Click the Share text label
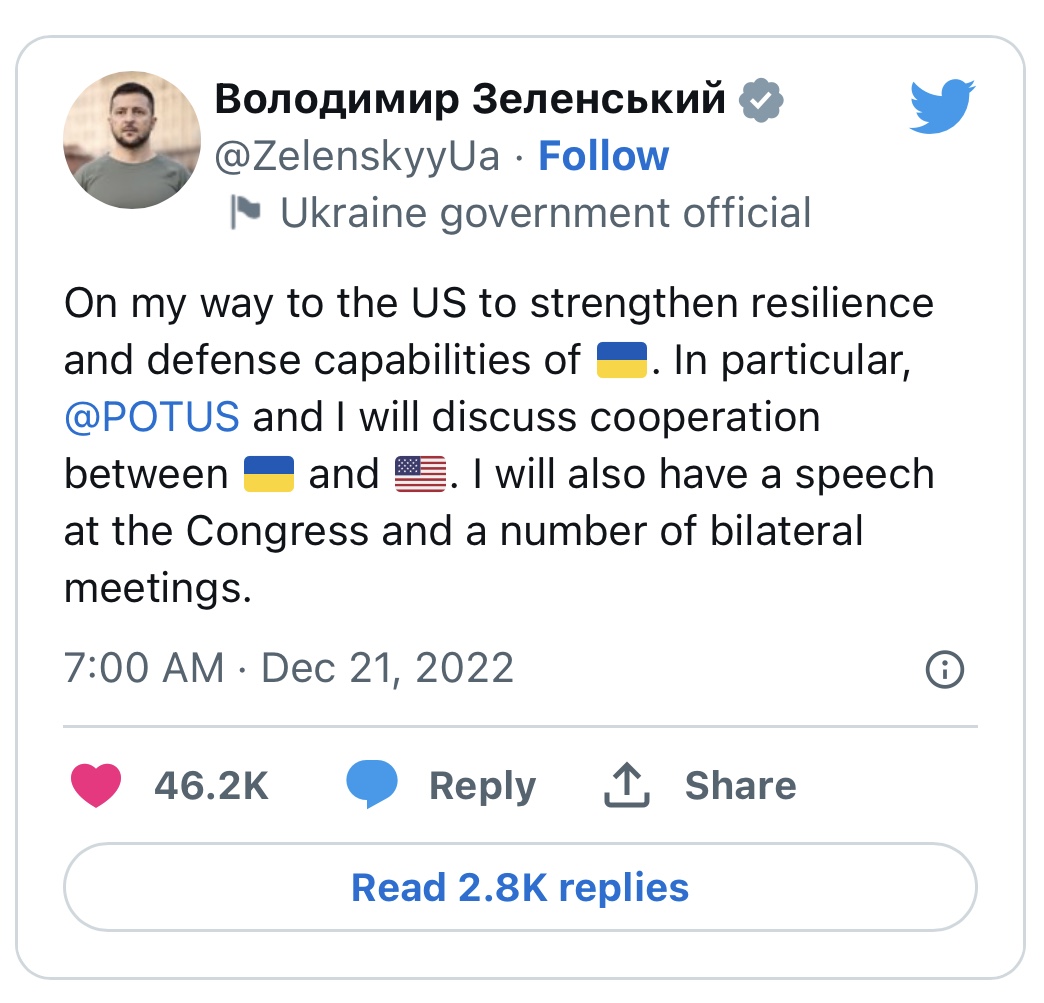This screenshot has width=1044, height=1003. coord(740,786)
